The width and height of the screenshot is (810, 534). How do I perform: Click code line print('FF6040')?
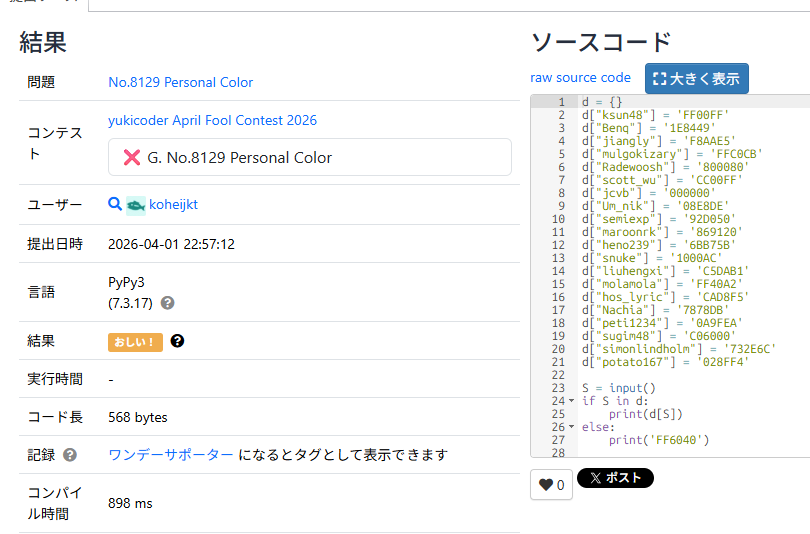pos(659,440)
